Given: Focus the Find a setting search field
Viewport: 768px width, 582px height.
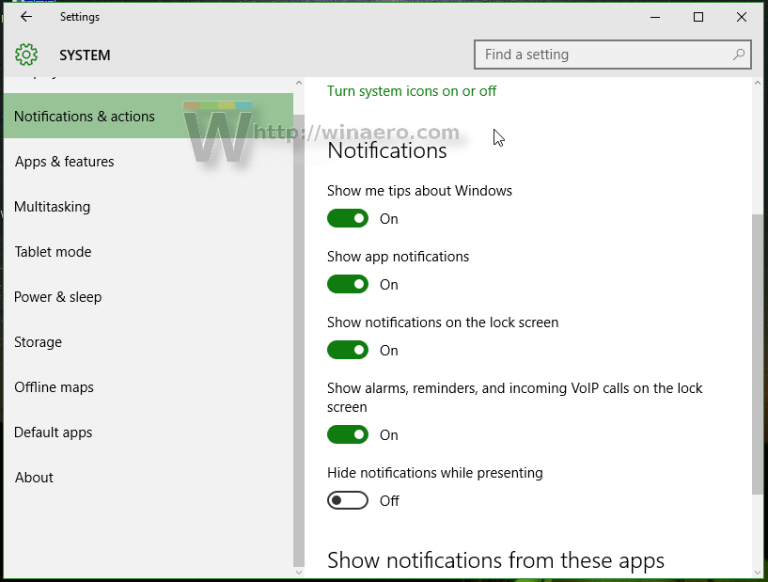Looking at the screenshot, I should coord(612,54).
